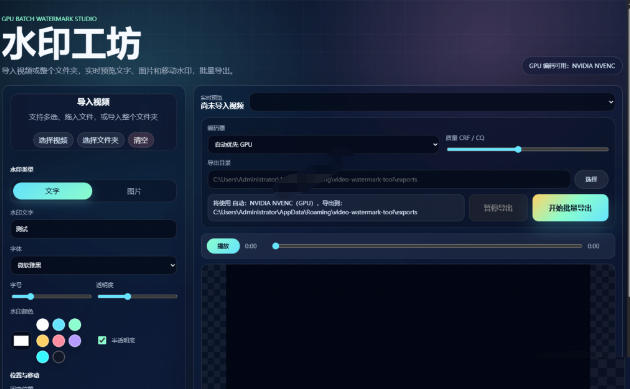Click the 播放 play button

(x=223, y=246)
